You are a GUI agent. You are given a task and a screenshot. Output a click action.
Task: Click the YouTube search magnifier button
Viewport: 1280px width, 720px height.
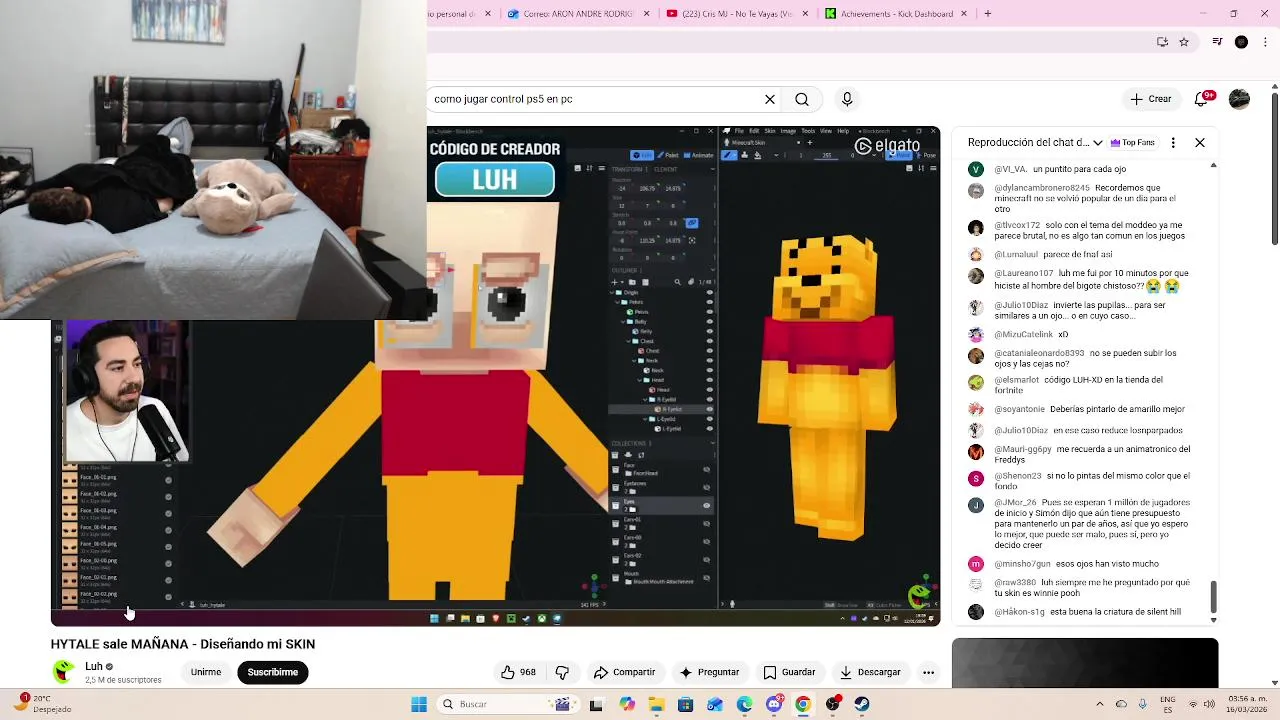[802, 99]
